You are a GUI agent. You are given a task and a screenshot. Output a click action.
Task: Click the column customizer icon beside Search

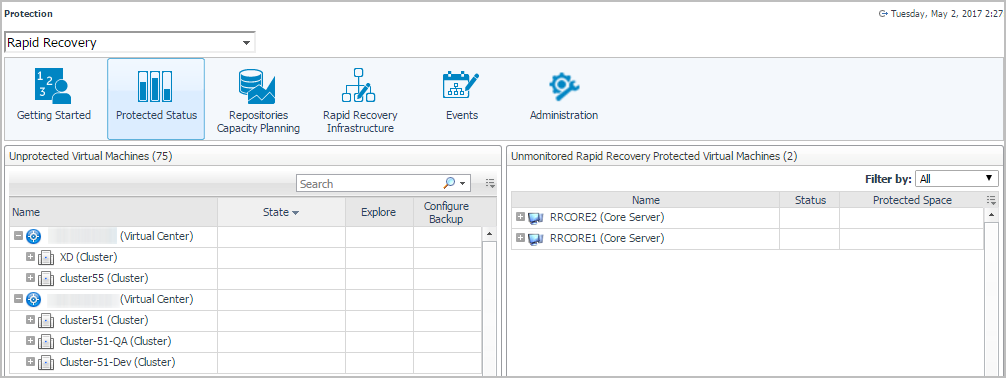click(491, 184)
